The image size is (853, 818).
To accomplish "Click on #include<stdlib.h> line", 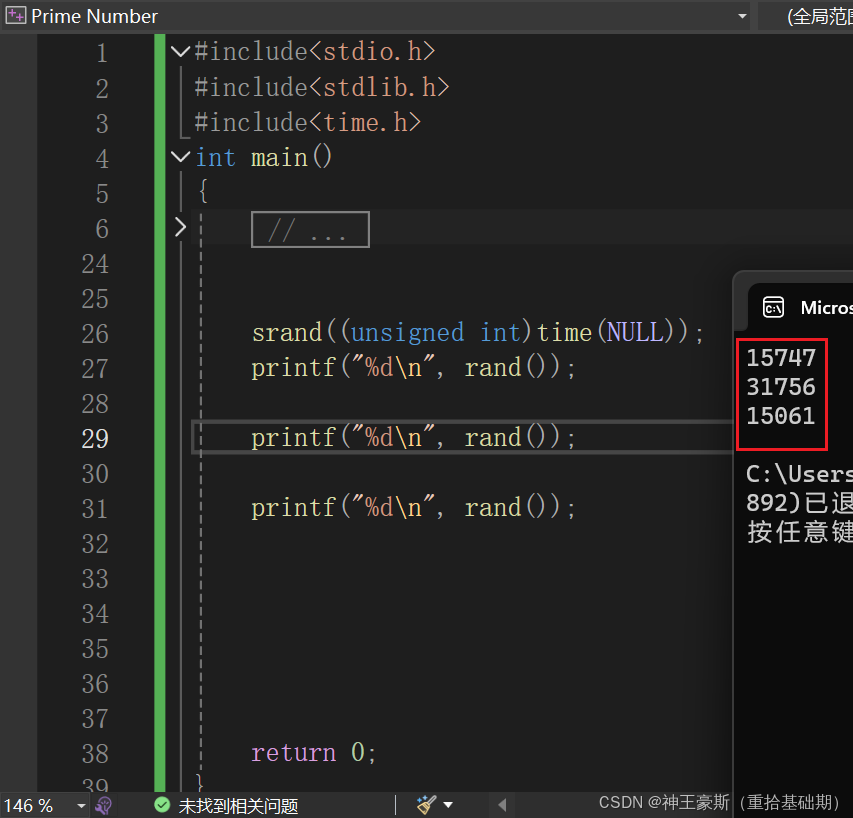I will pyautogui.click(x=322, y=87).
